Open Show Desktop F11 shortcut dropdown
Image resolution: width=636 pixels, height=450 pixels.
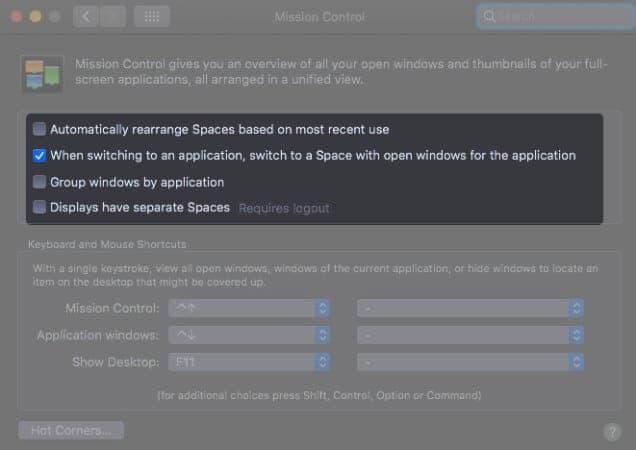point(249,362)
